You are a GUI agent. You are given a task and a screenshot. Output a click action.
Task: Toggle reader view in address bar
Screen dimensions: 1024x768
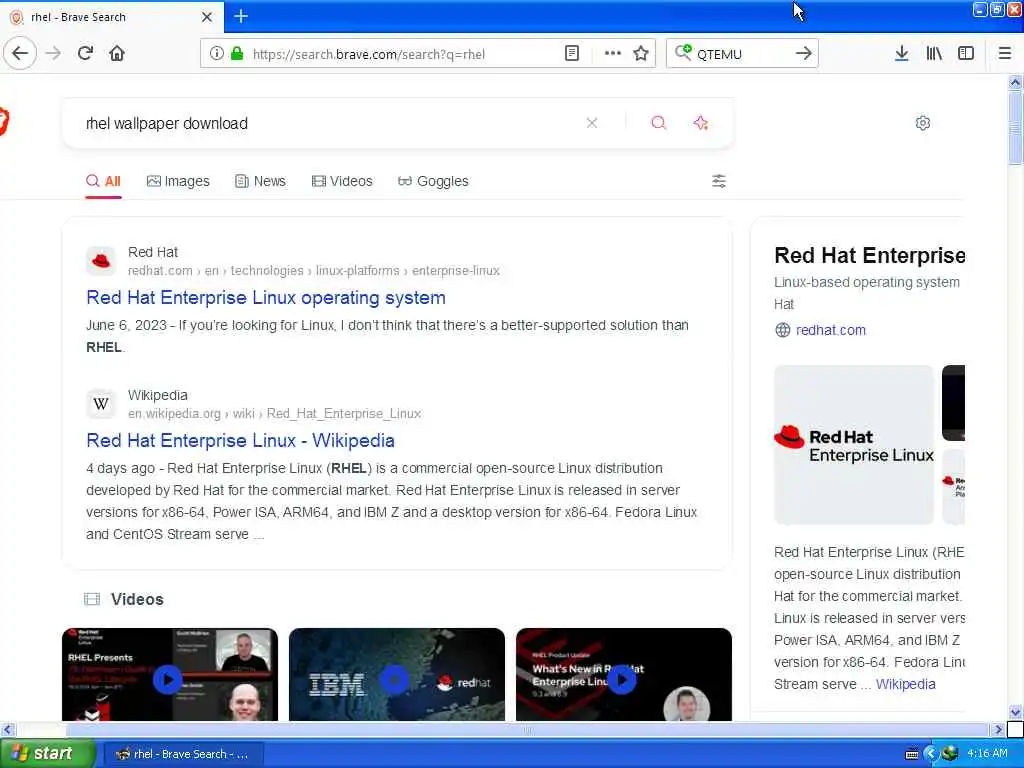point(571,54)
